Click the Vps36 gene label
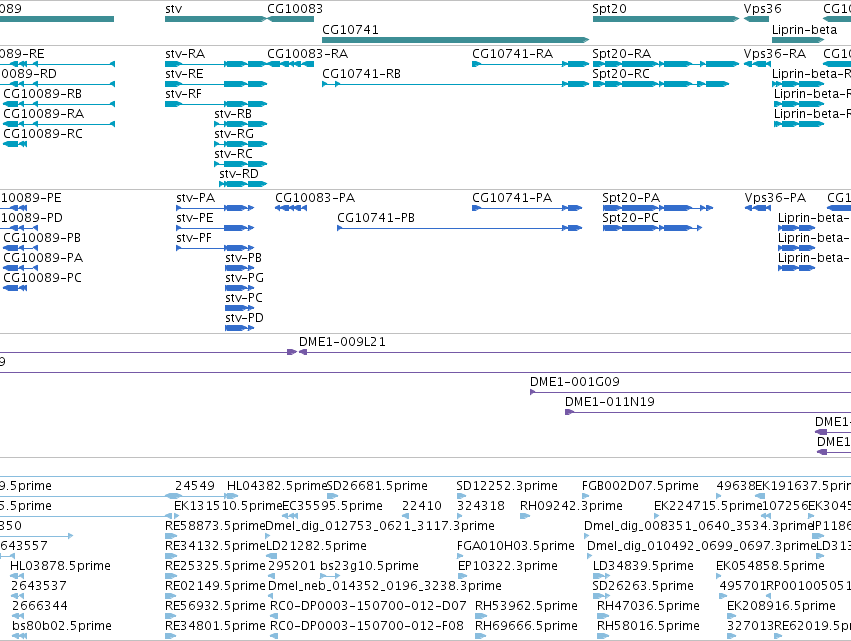Image resolution: width=851 pixels, height=641 pixels. [x=763, y=9]
